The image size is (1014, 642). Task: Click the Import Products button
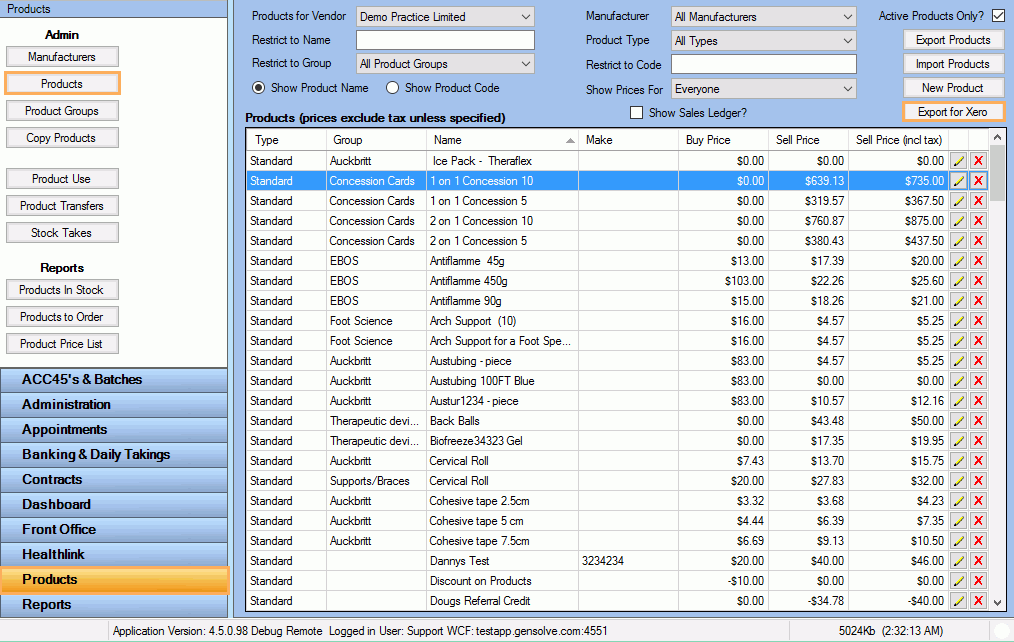pyautogui.click(x=953, y=64)
